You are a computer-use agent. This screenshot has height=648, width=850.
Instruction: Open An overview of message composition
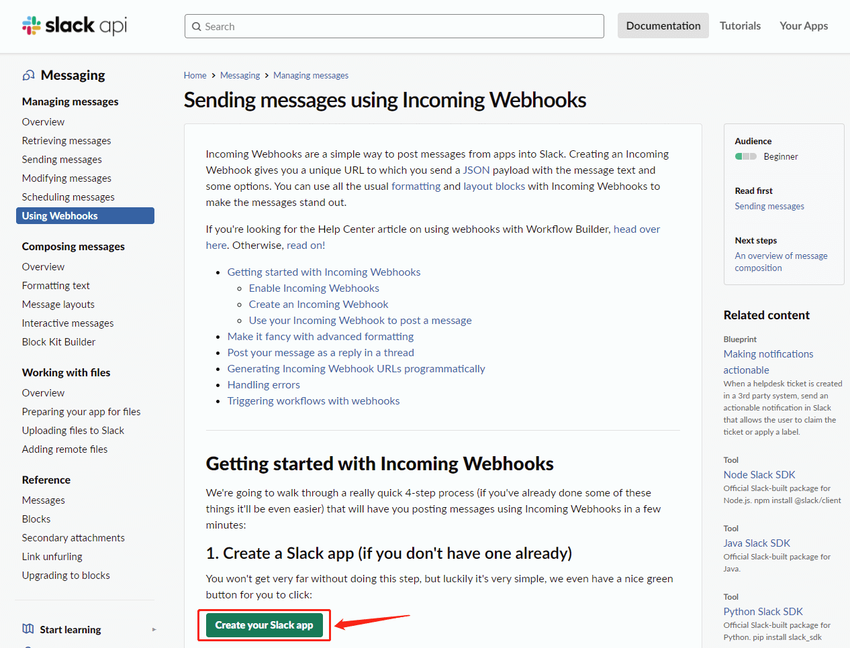(781, 261)
